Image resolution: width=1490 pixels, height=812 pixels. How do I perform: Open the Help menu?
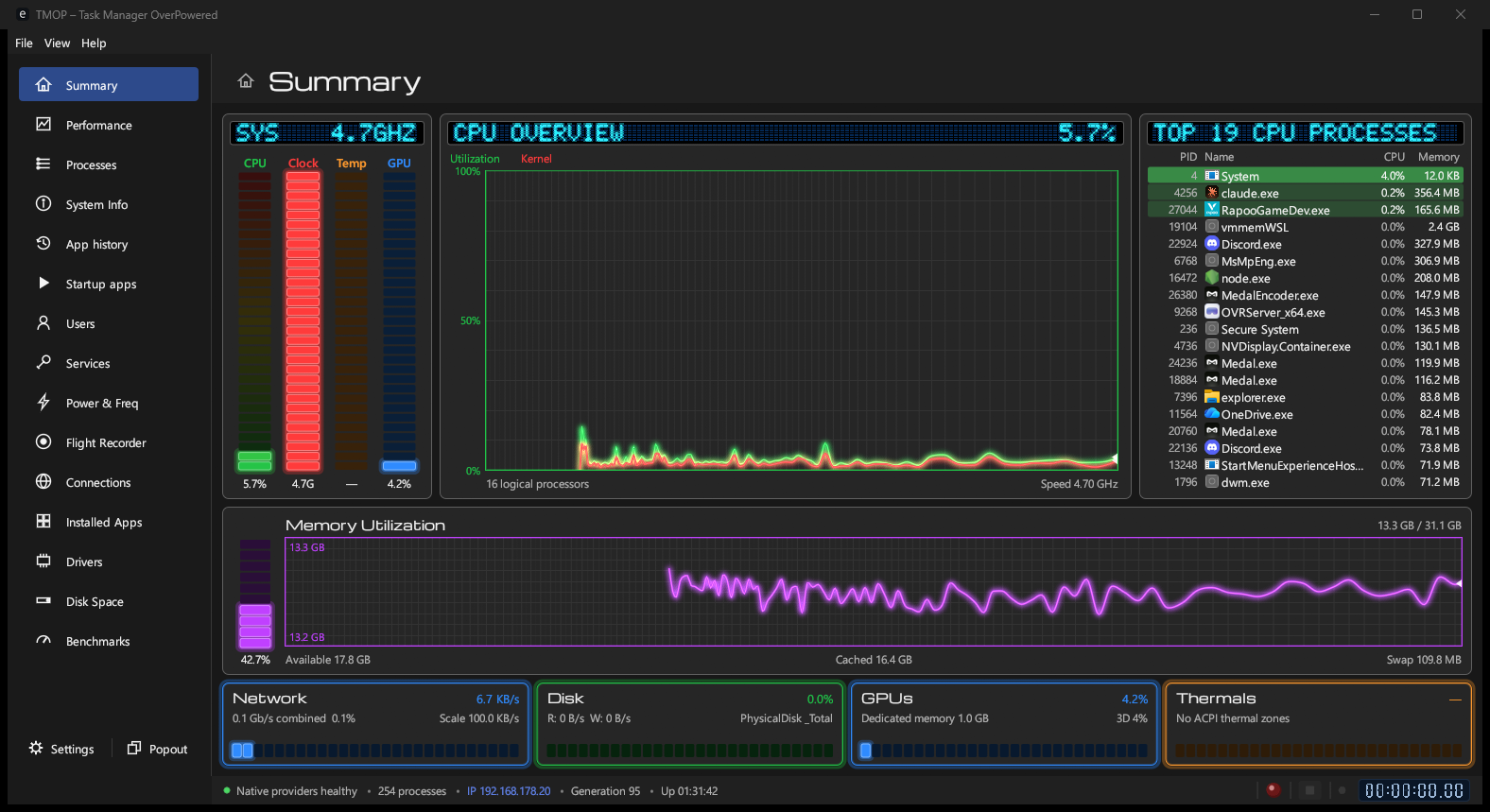click(x=94, y=43)
